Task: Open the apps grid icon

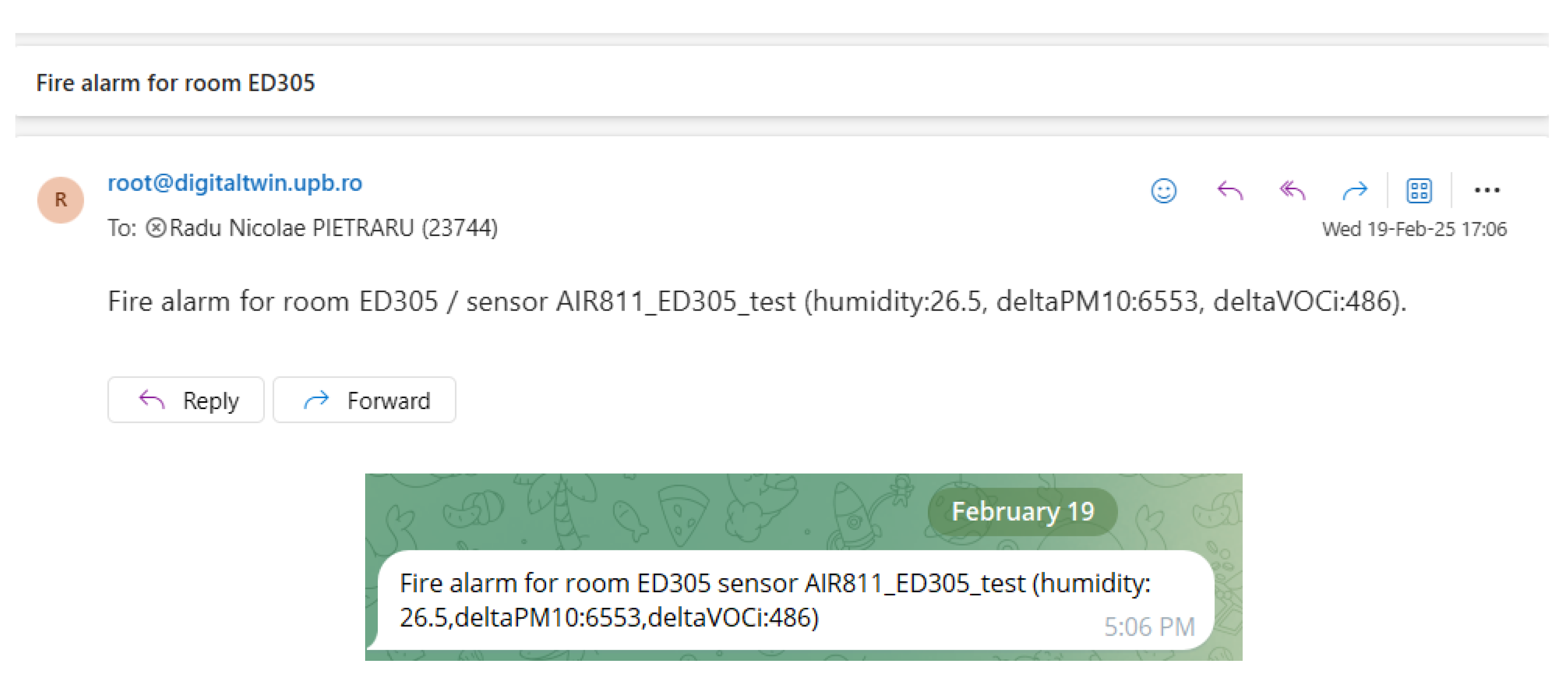Action: point(1419,191)
